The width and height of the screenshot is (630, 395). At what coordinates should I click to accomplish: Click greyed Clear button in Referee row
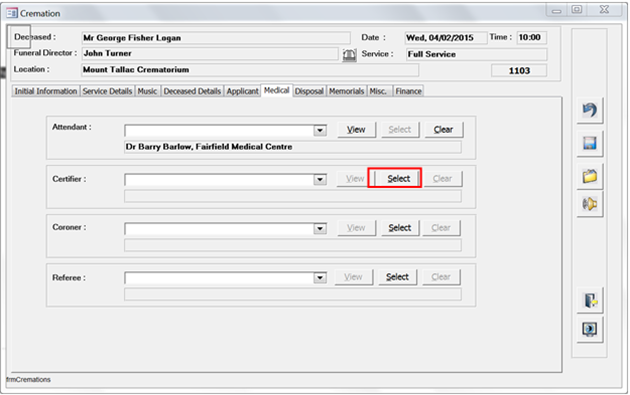441,277
